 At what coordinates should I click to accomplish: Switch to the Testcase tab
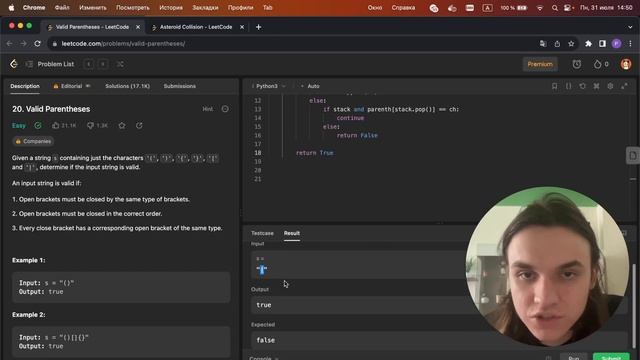point(262,233)
